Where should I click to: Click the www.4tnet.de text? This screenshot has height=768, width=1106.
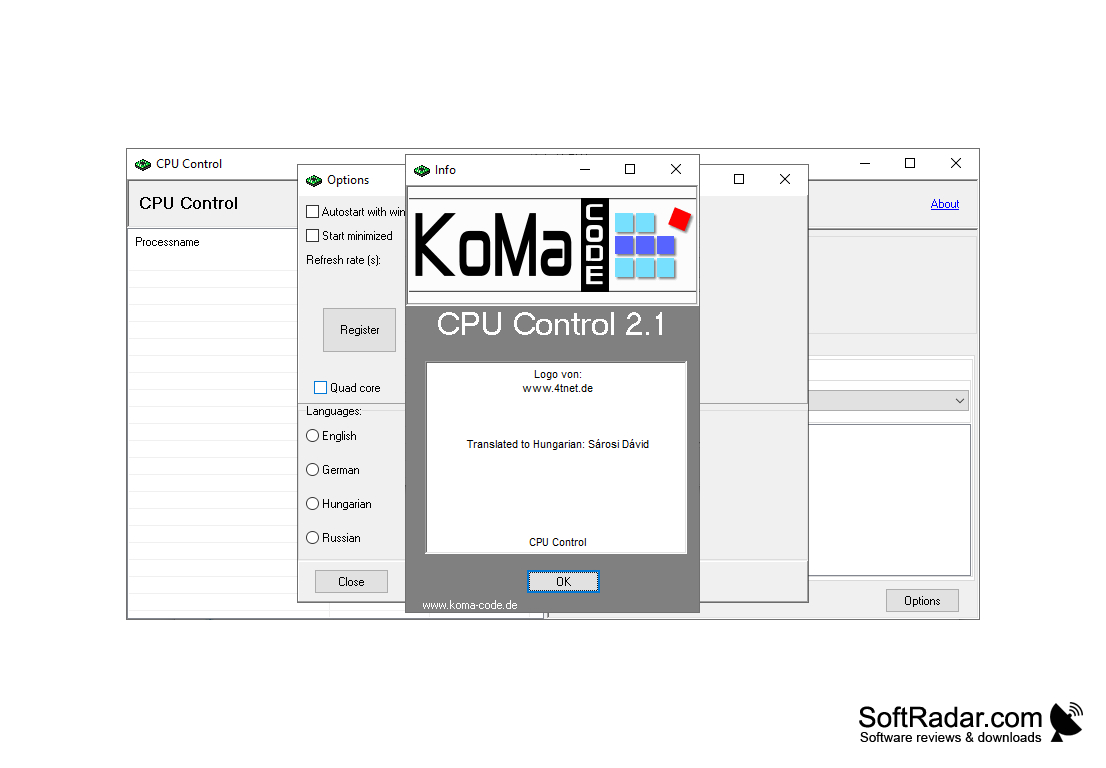point(557,389)
